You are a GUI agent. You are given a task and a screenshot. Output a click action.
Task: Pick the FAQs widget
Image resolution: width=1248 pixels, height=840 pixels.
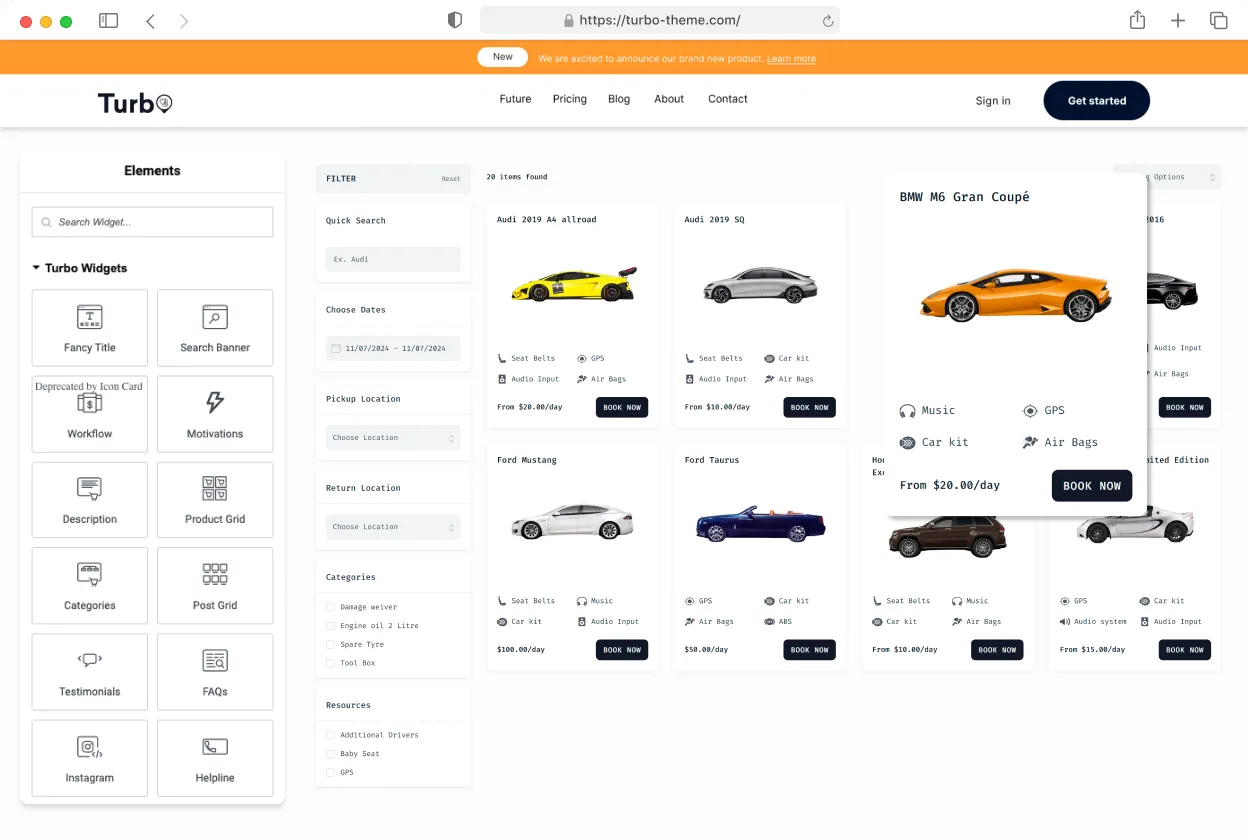coord(215,672)
